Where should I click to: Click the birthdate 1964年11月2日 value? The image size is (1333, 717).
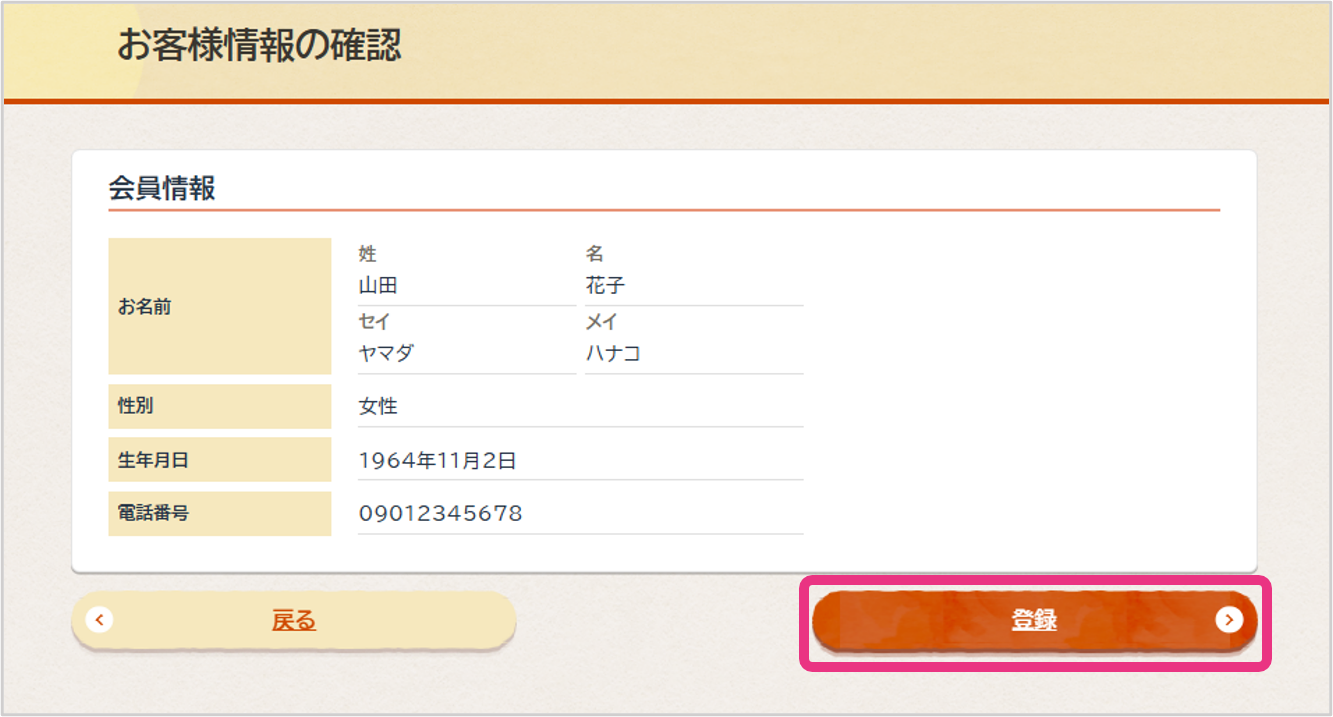point(438,461)
